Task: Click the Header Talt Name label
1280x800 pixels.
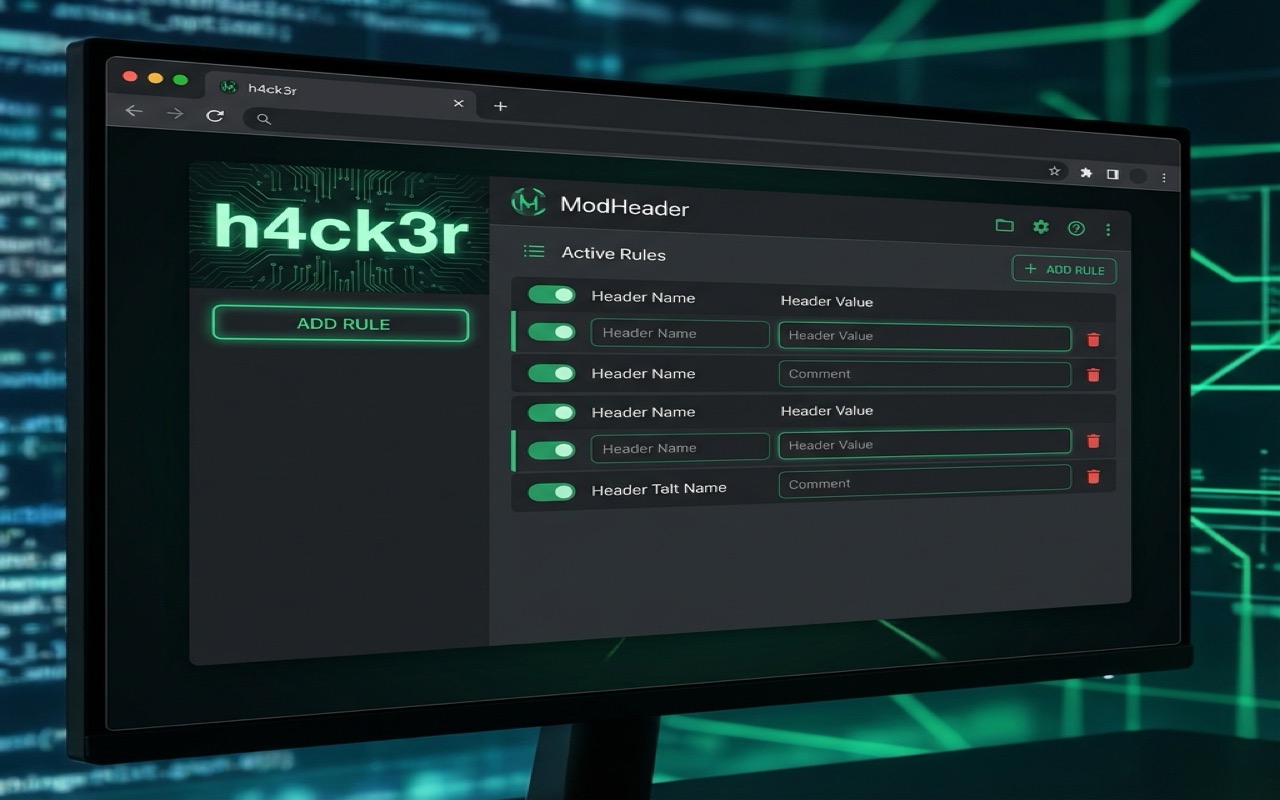Action: (659, 489)
